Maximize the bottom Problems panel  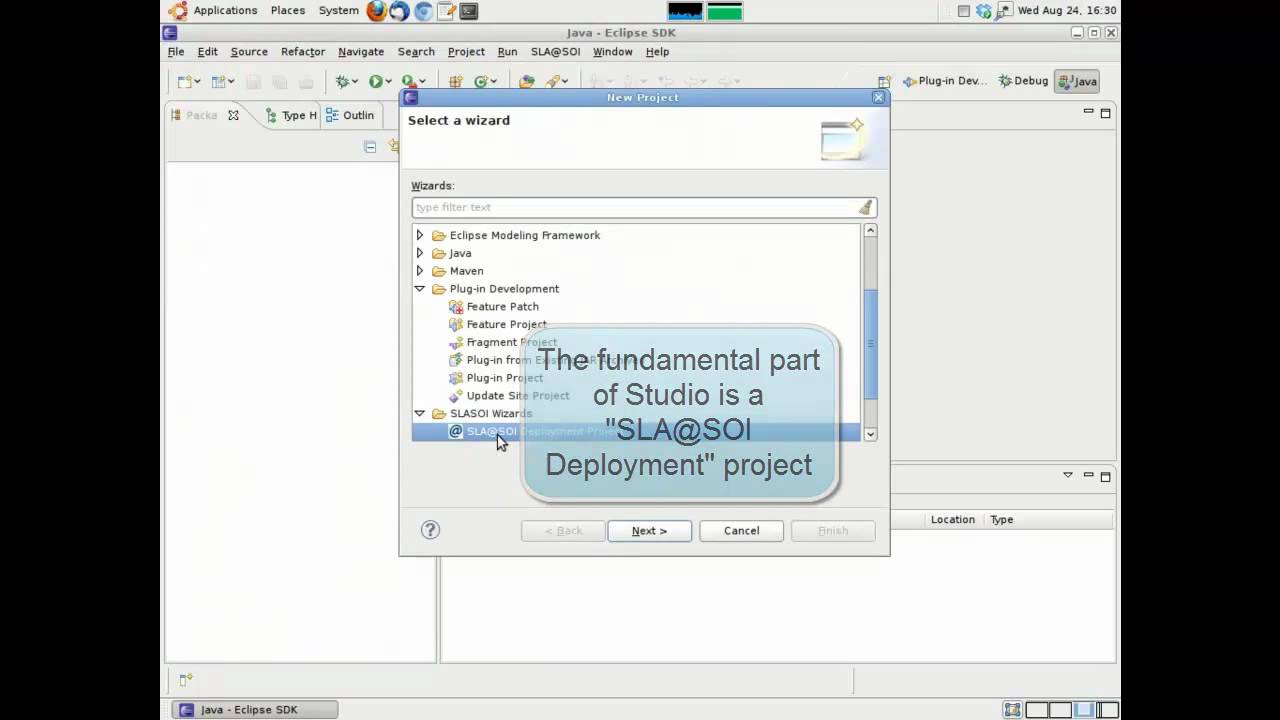coord(1106,476)
